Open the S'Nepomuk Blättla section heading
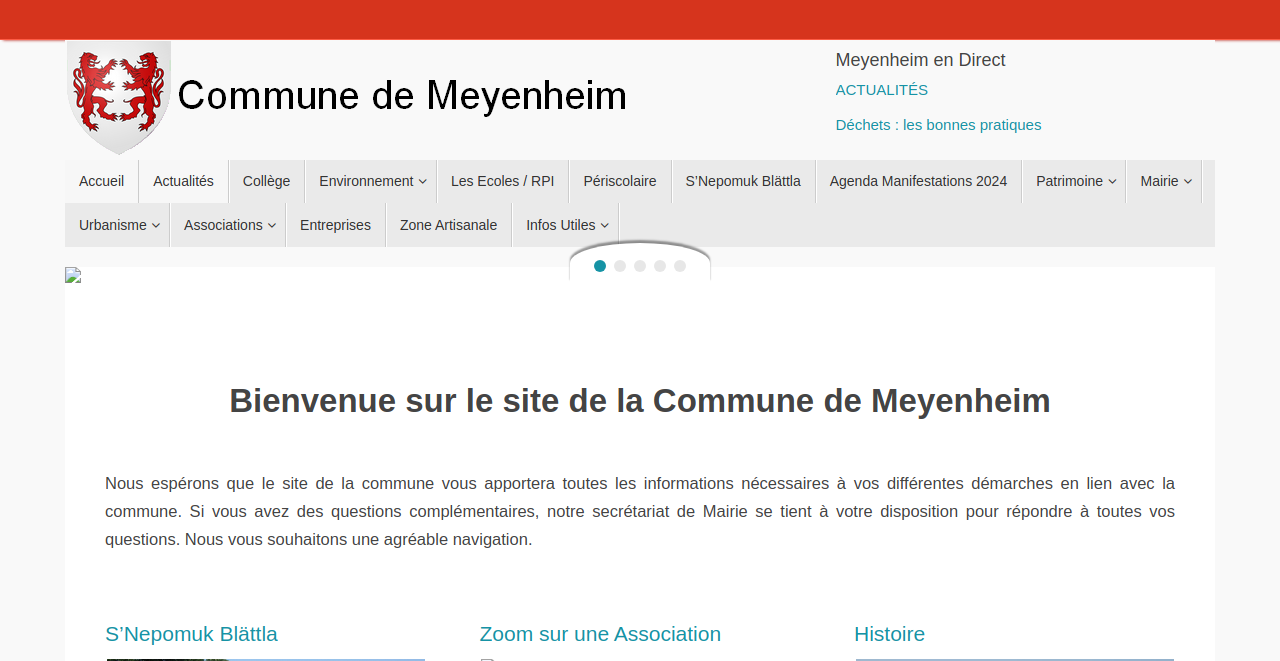1280x661 pixels. coord(192,634)
